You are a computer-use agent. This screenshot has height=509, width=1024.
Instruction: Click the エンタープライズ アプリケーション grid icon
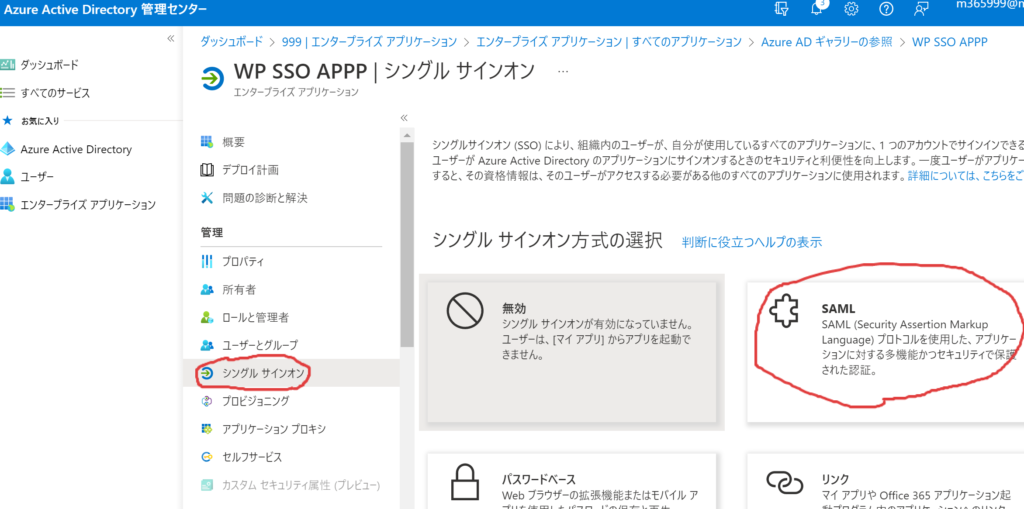point(7,205)
